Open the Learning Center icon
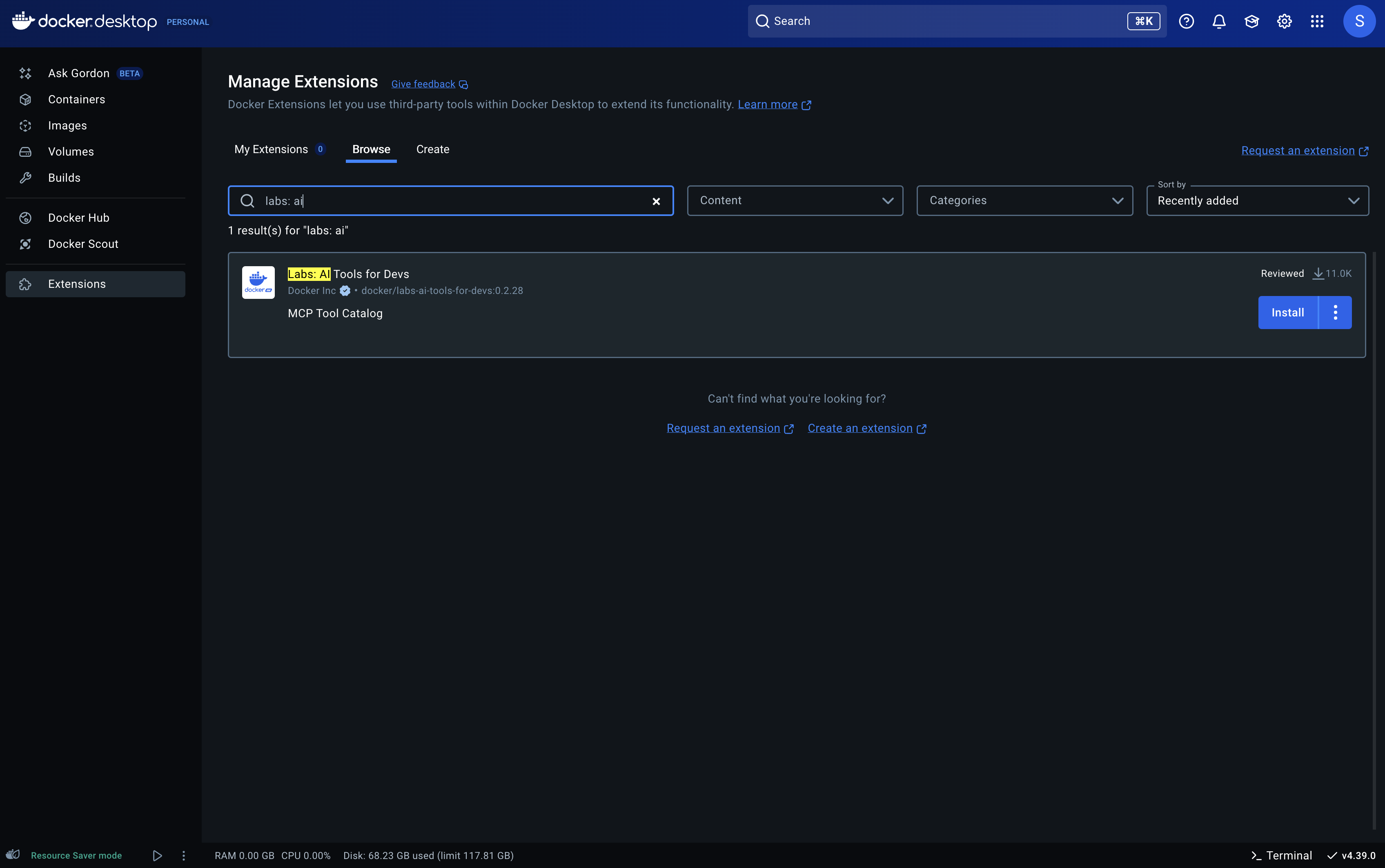The height and width of the screenshot is (868, 1385). click(1251, 21)
